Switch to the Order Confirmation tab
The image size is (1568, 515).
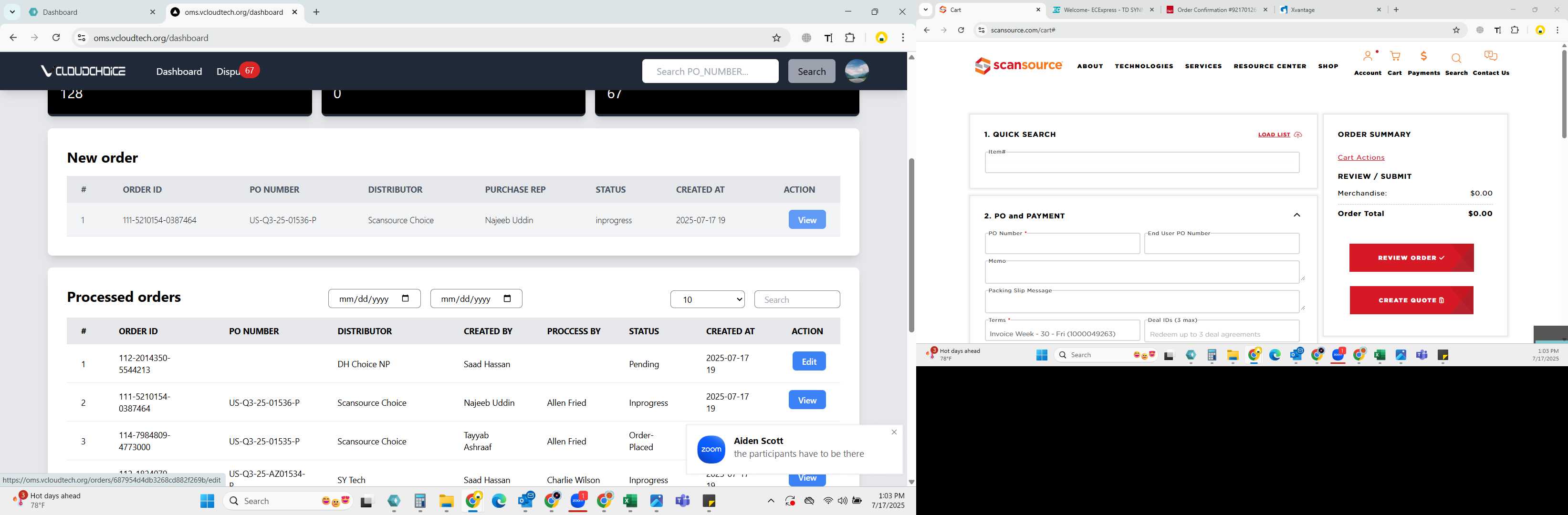point(1216,10)
